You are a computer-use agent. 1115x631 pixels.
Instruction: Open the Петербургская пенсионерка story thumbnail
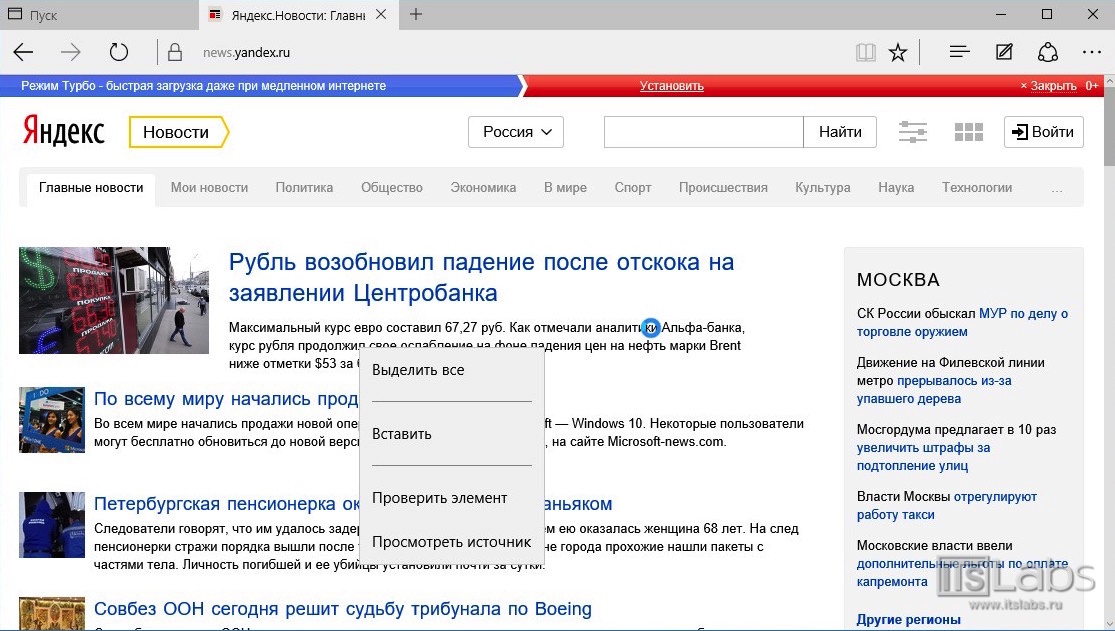click(52, 525)
